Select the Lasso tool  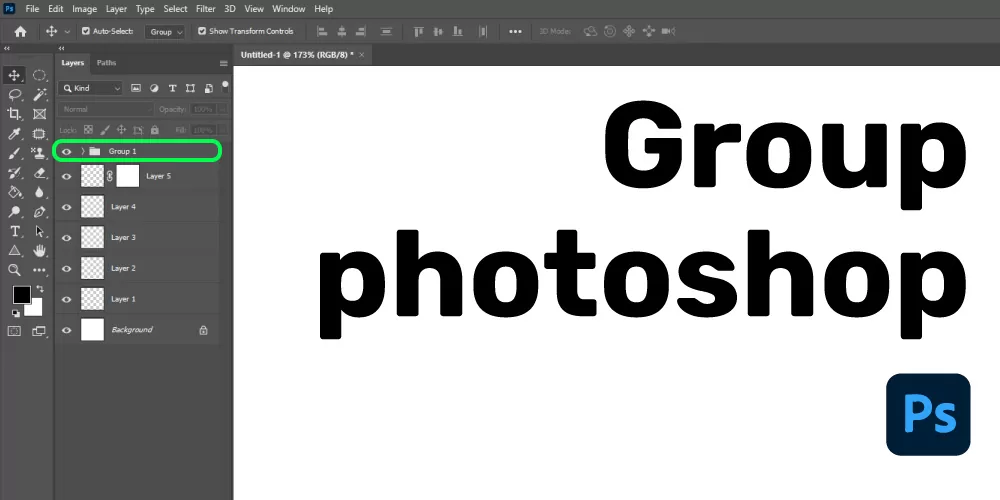(x=14, y=95)
